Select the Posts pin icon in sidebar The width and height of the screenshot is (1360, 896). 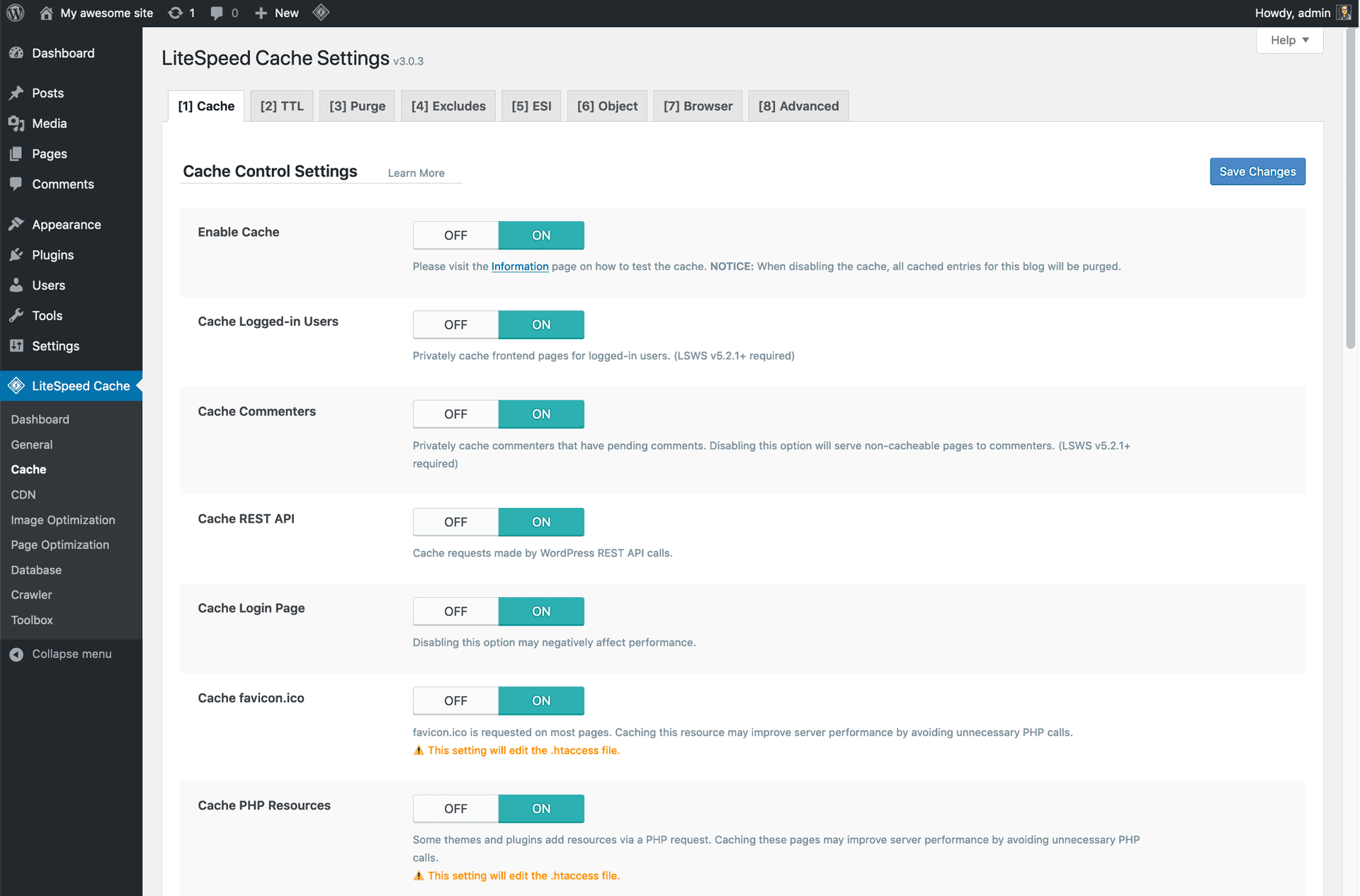18,93
